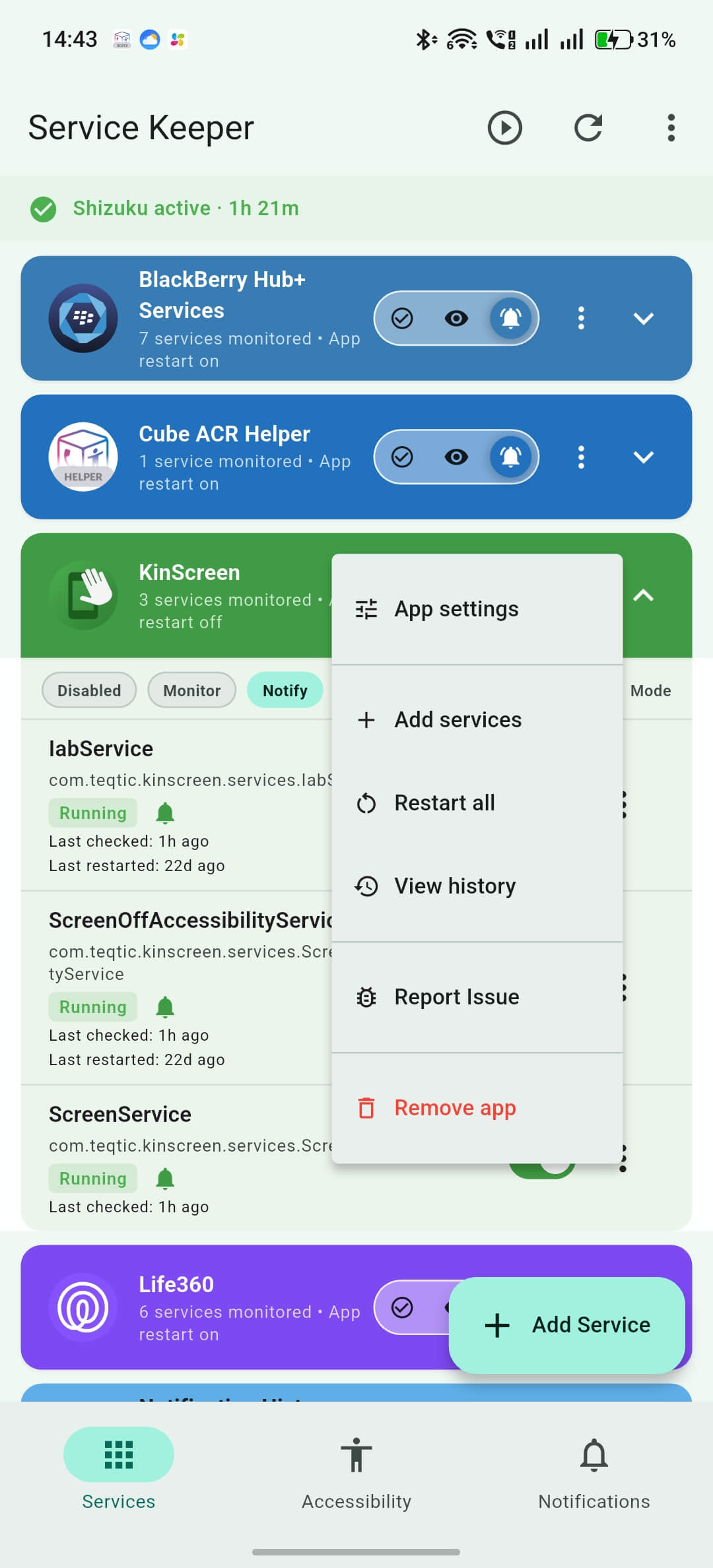
Task: Collapse the KinScreen card with the up chevron
Action: point(644,595)
